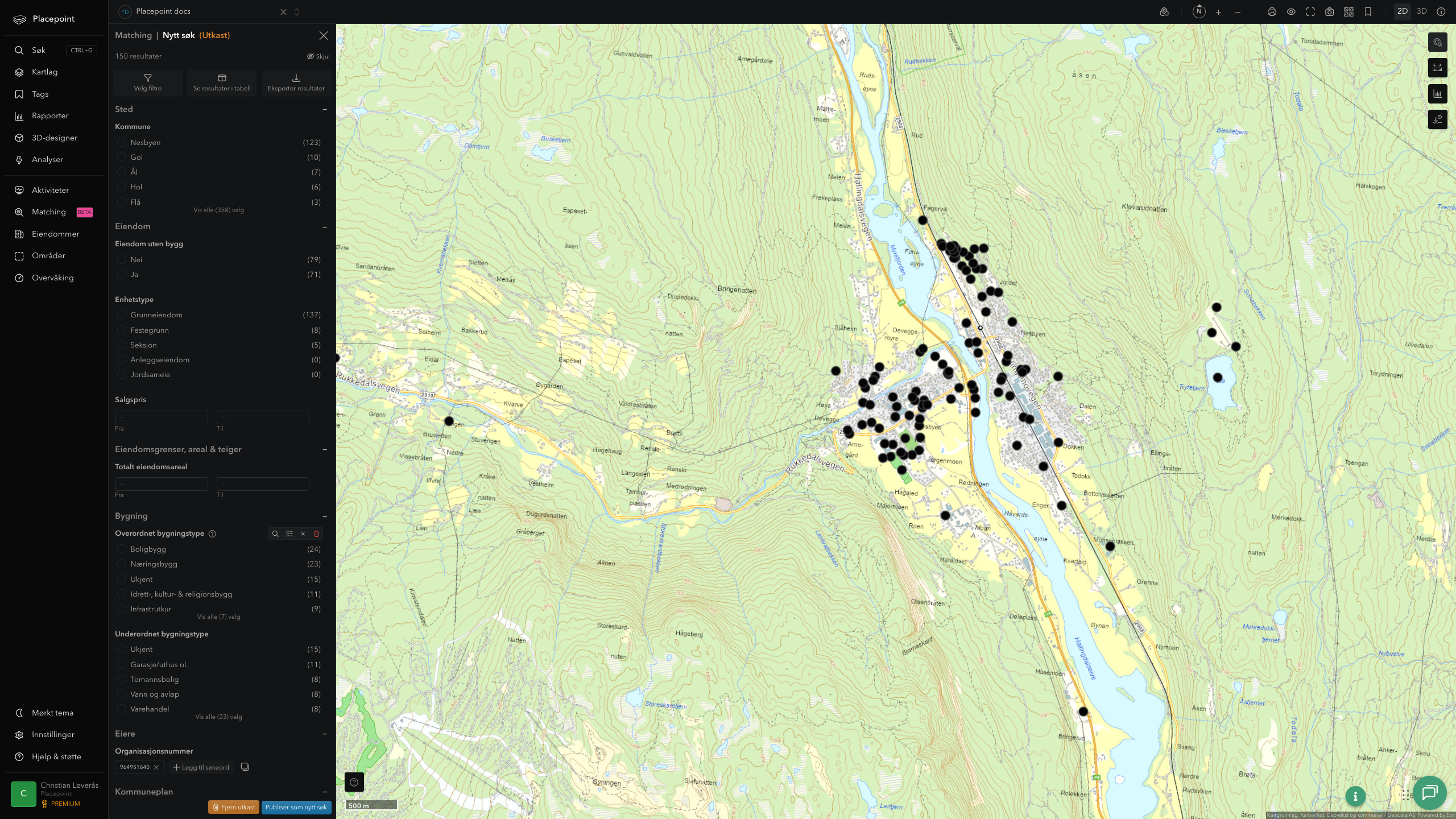The width and height of the screenshot is (1456, 819).
Task: Click Eksporter resultater
Action: pyautogui.click(x=296, y=82)
